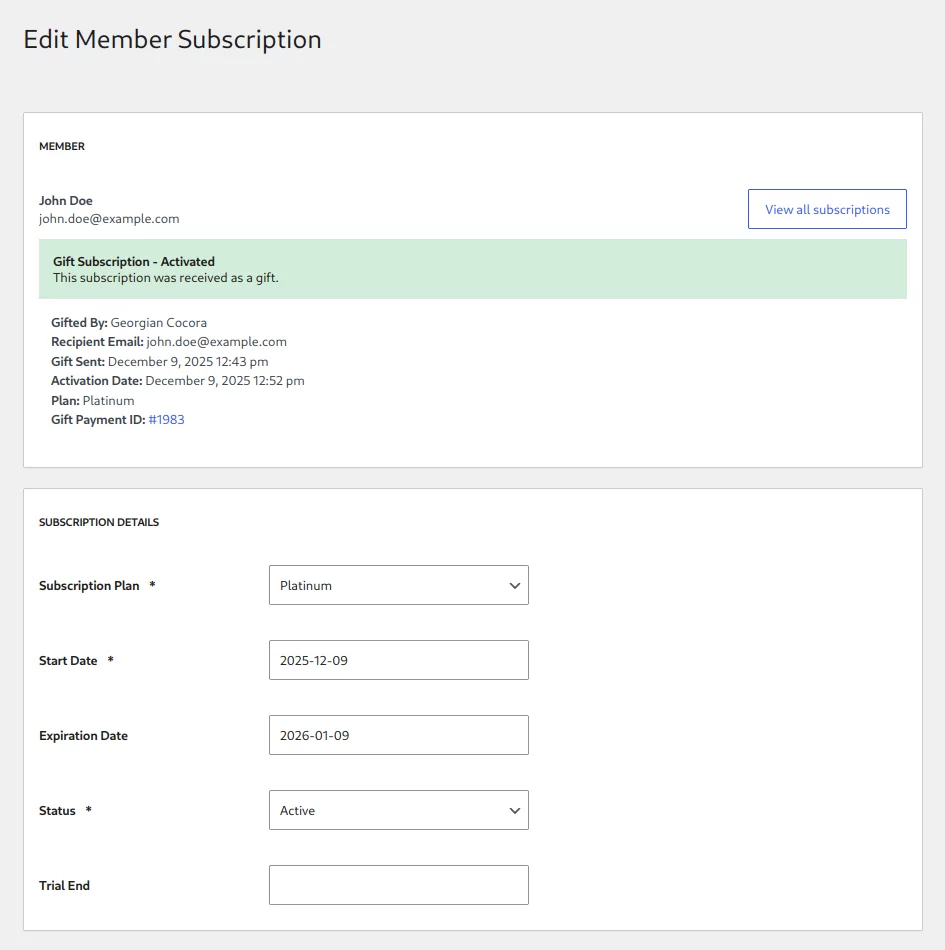Viewport: 945px width, 950px height.
Task: Expand the Subscription Plan dropdown showing Platinum
Action: [398, 585]
